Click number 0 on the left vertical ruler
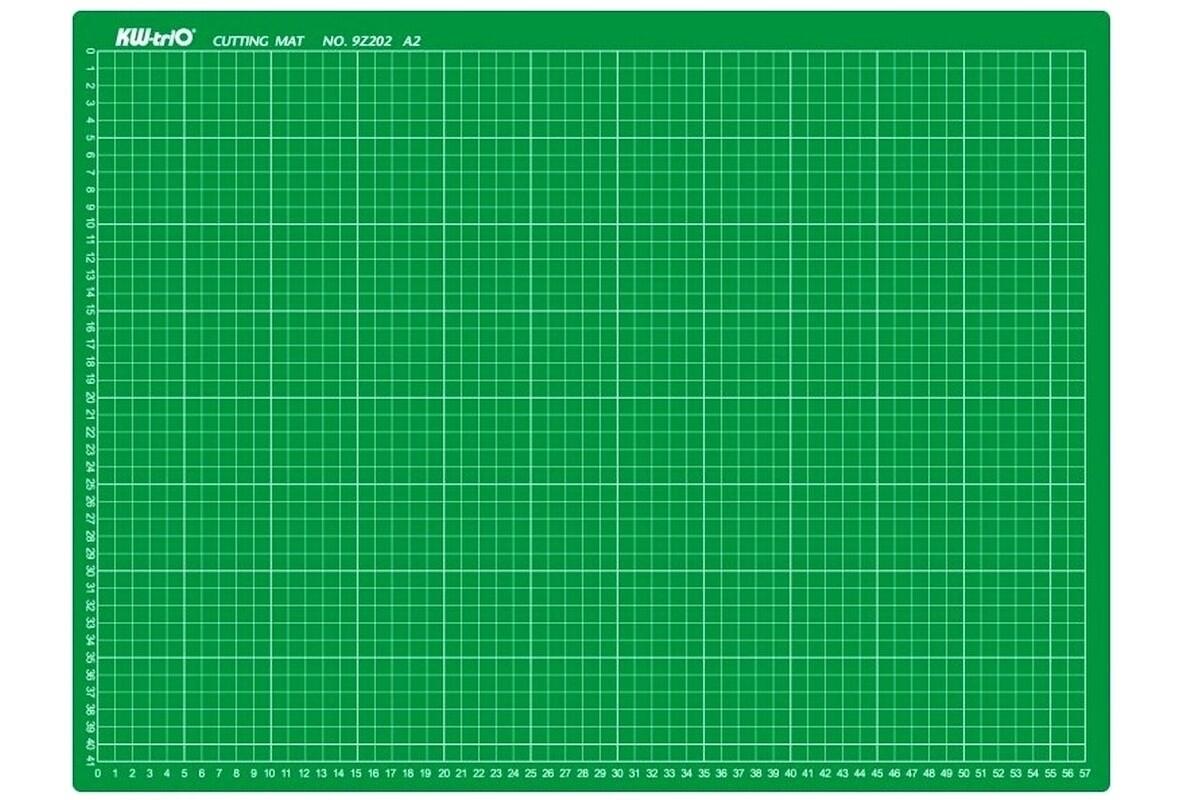Screen dimensions: 1200x800 point(90,51)
